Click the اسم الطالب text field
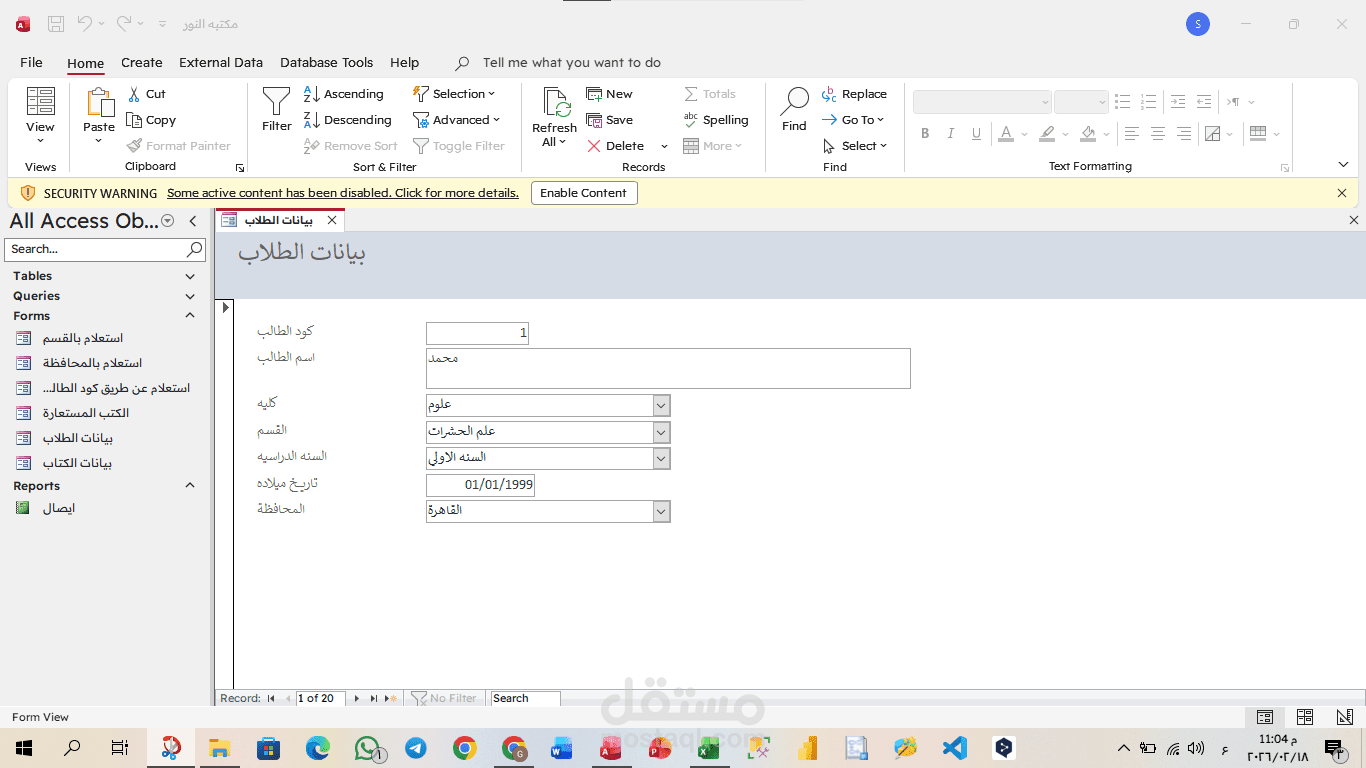This screenshot has height=768, width=1366. 668,368
